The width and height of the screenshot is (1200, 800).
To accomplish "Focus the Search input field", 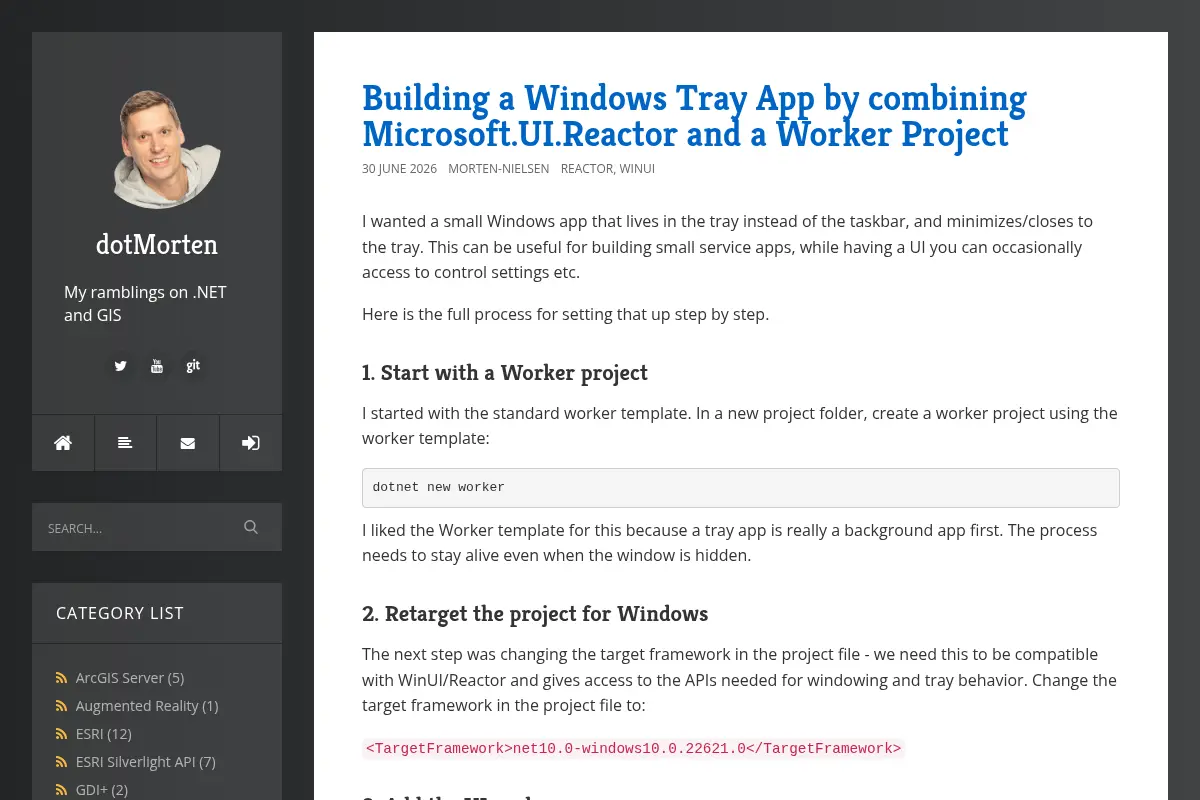I will (x=140, y=527).
